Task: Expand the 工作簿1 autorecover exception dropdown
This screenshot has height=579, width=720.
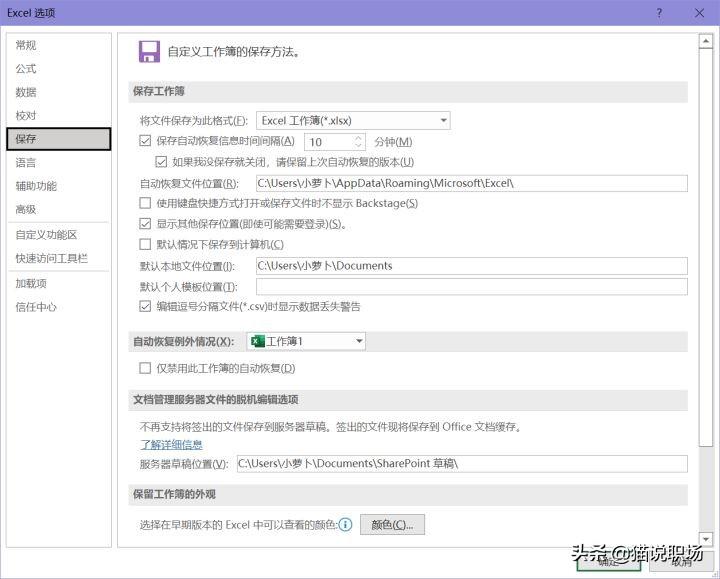Action: click(306, 341)
